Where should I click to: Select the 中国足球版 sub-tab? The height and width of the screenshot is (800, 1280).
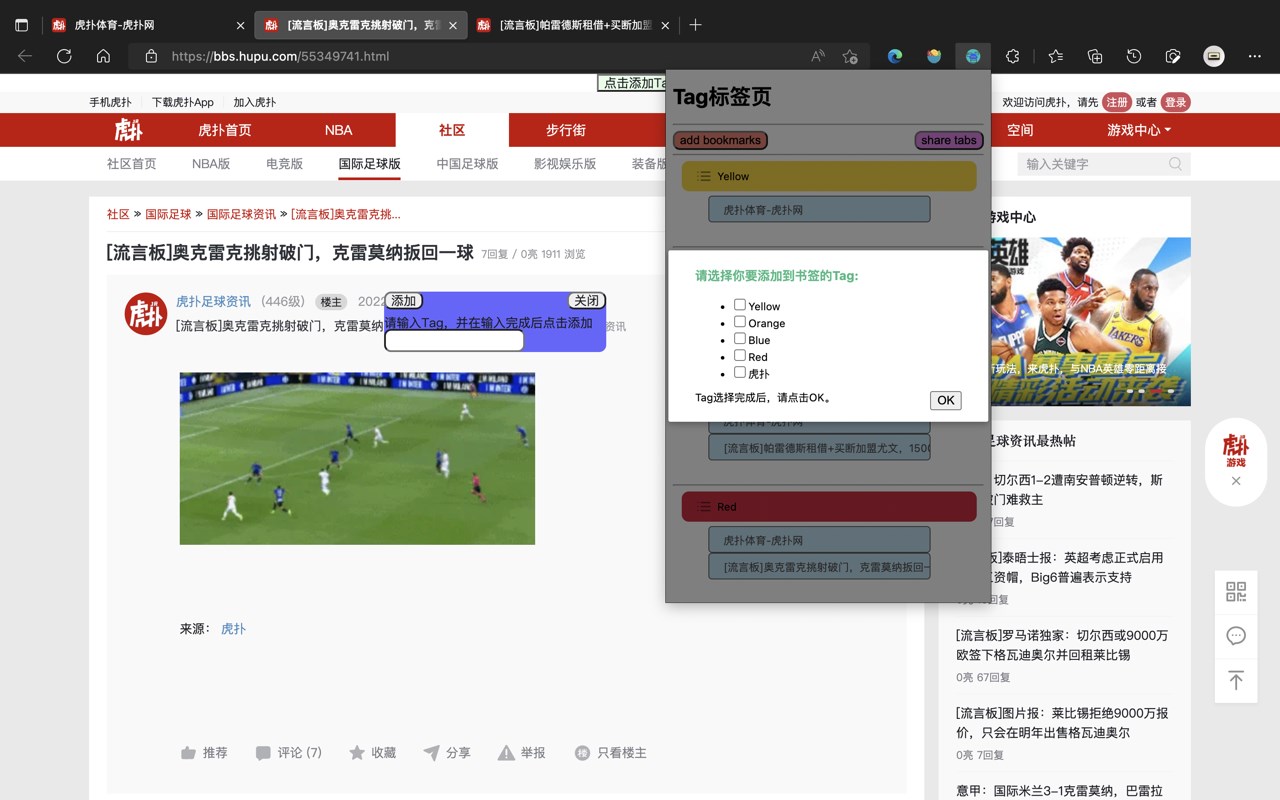(x=467, y=164)
